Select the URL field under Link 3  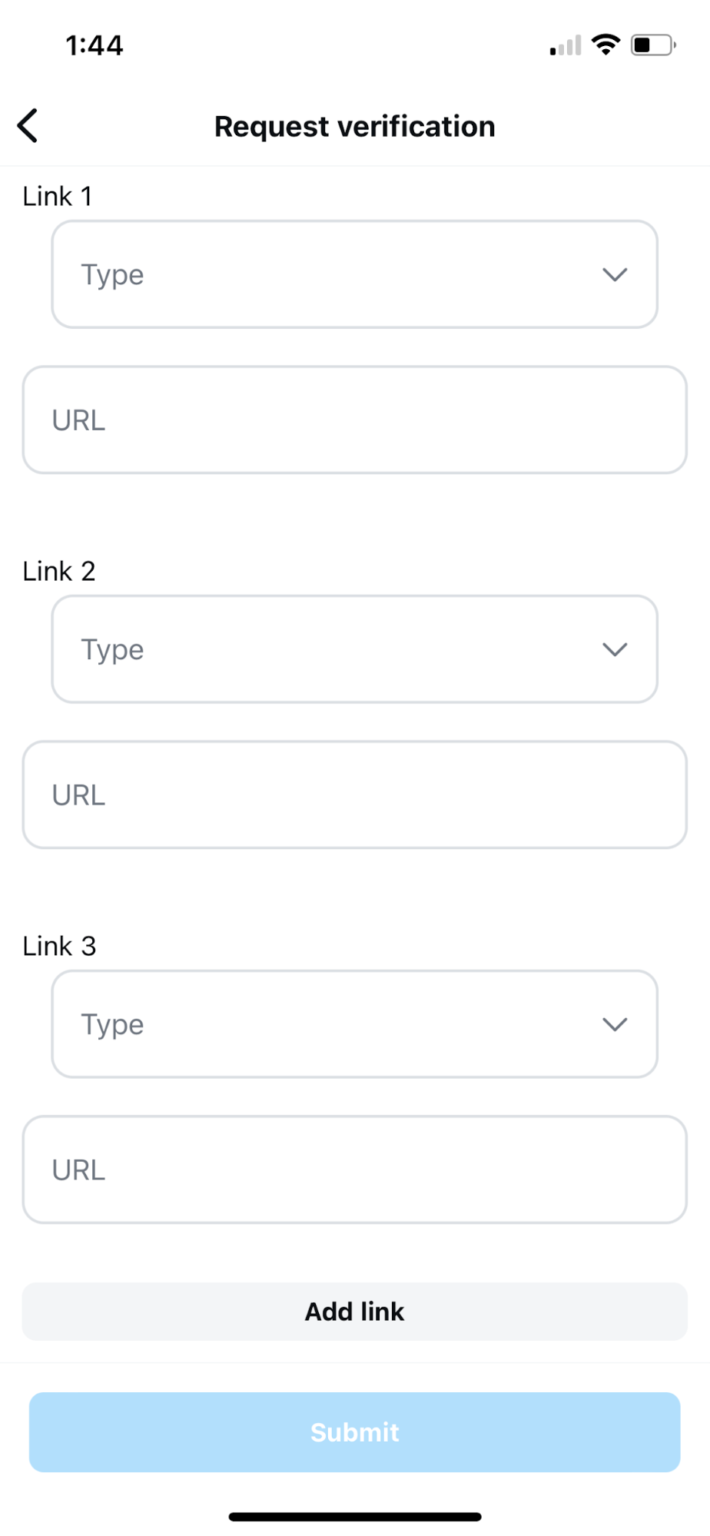point(355,1169)
